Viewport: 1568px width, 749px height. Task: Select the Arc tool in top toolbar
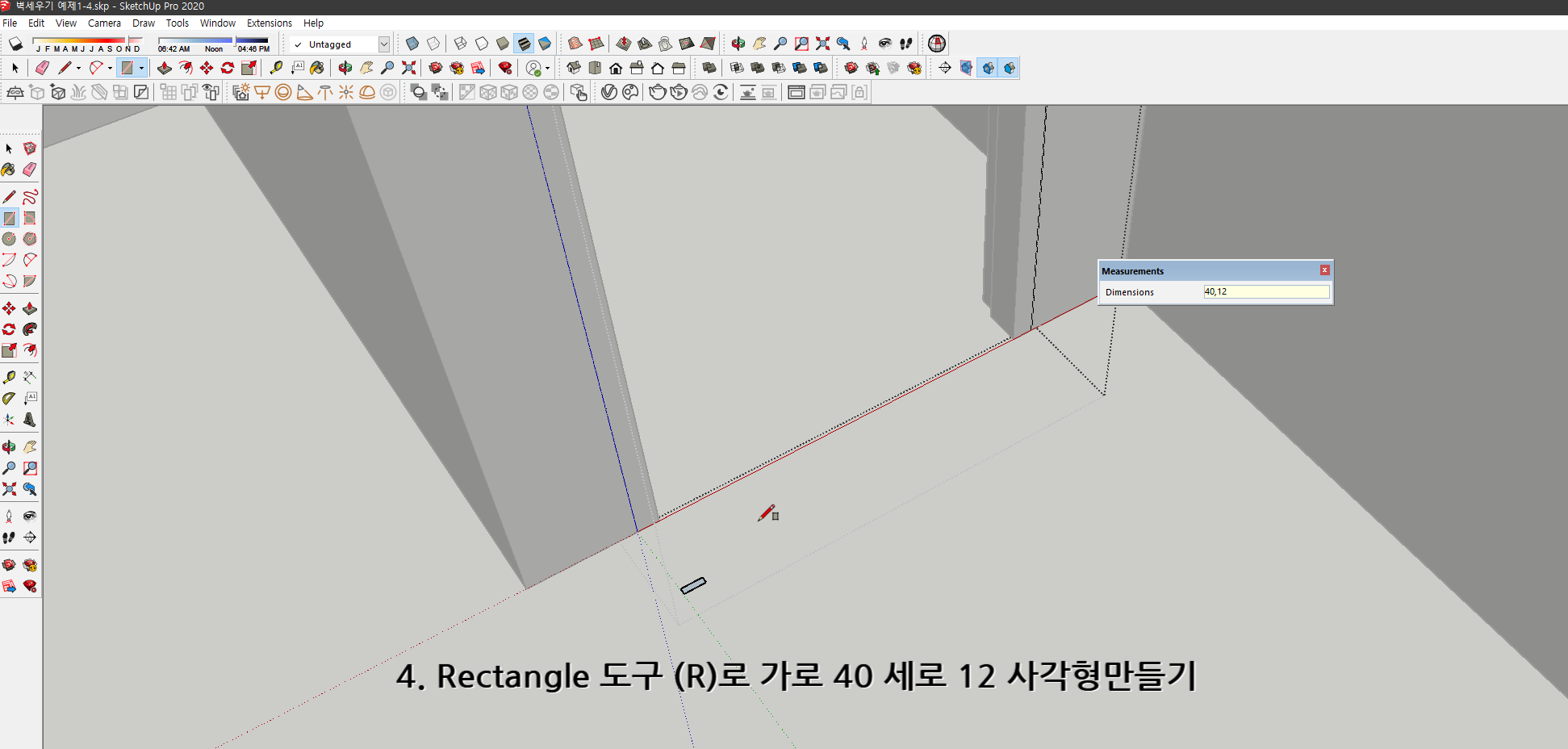(96, 68)
